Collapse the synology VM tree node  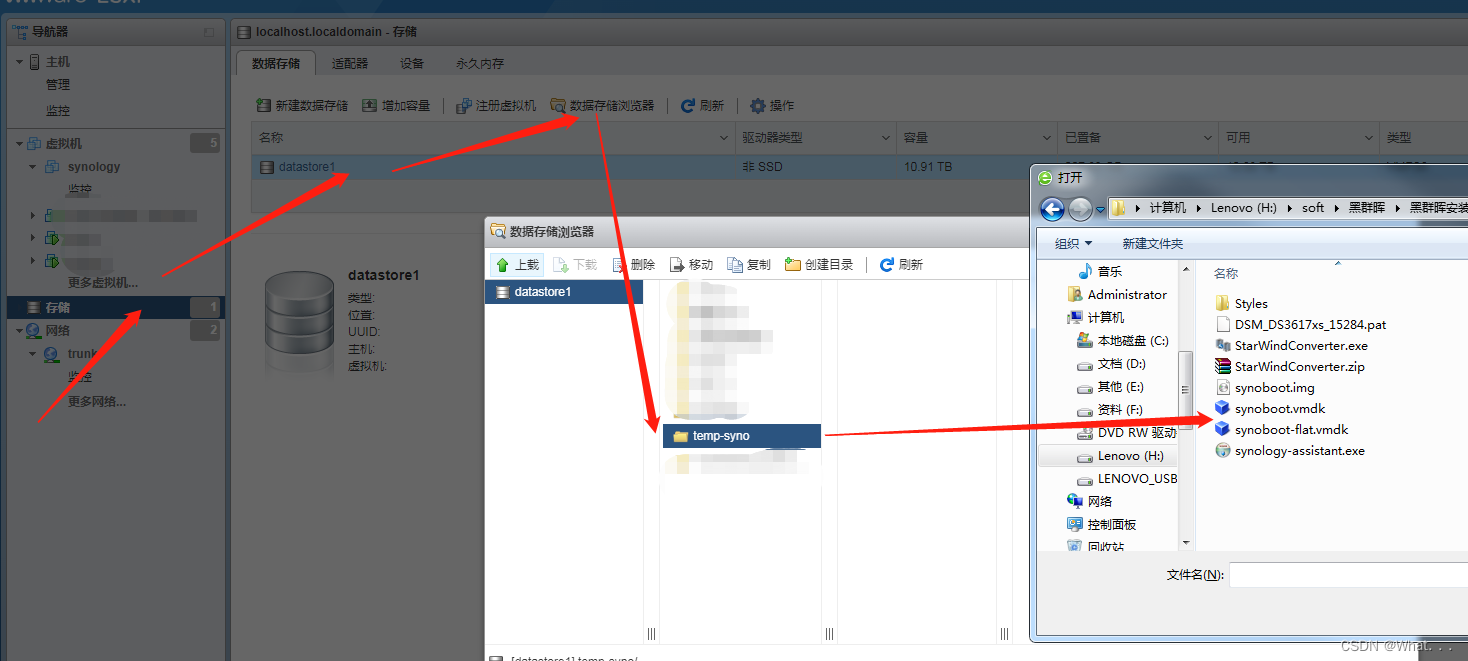point(33,167)
